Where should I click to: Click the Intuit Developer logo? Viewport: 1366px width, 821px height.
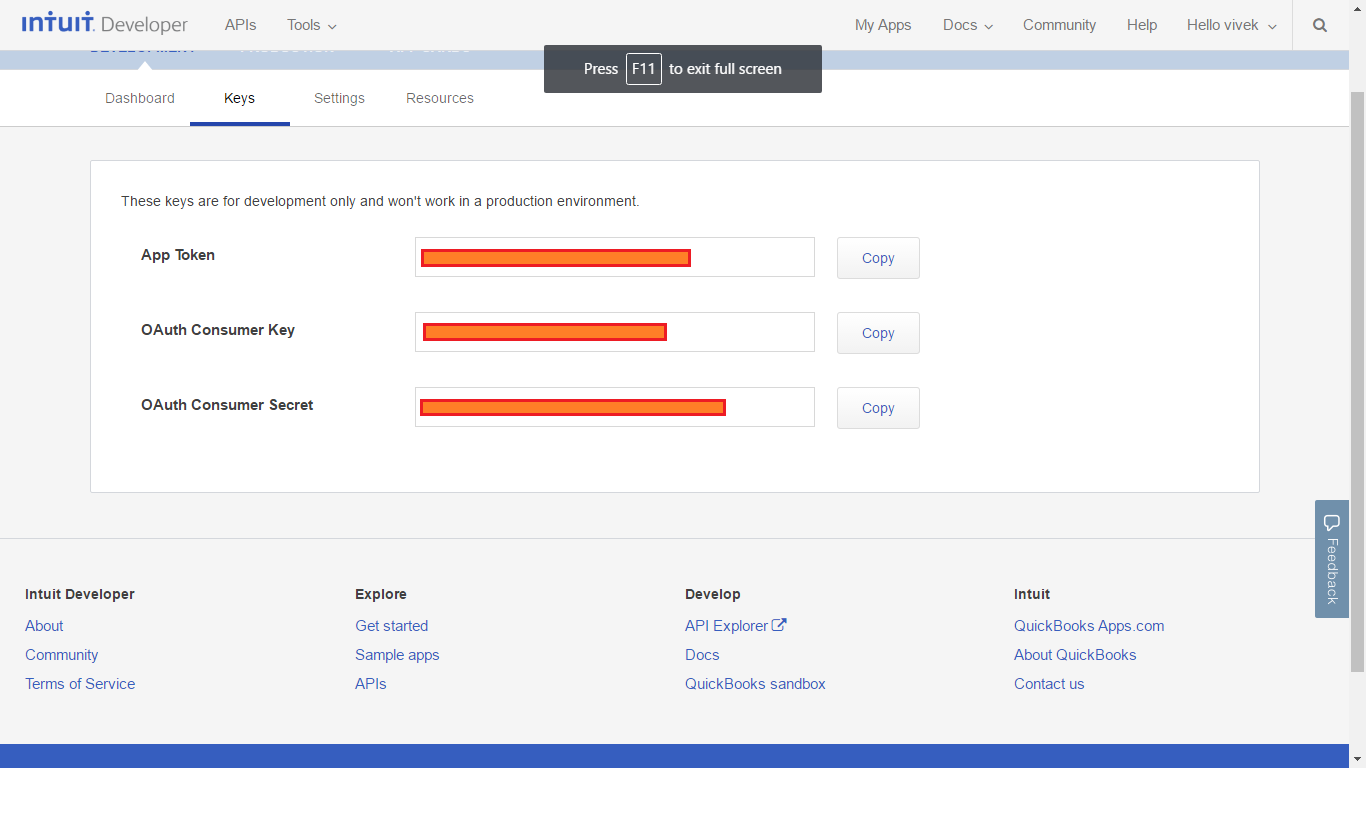pos(105,24)
